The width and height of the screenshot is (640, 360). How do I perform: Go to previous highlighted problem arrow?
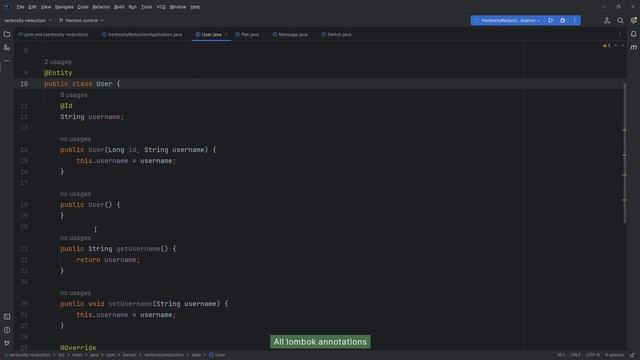point(616,46)
